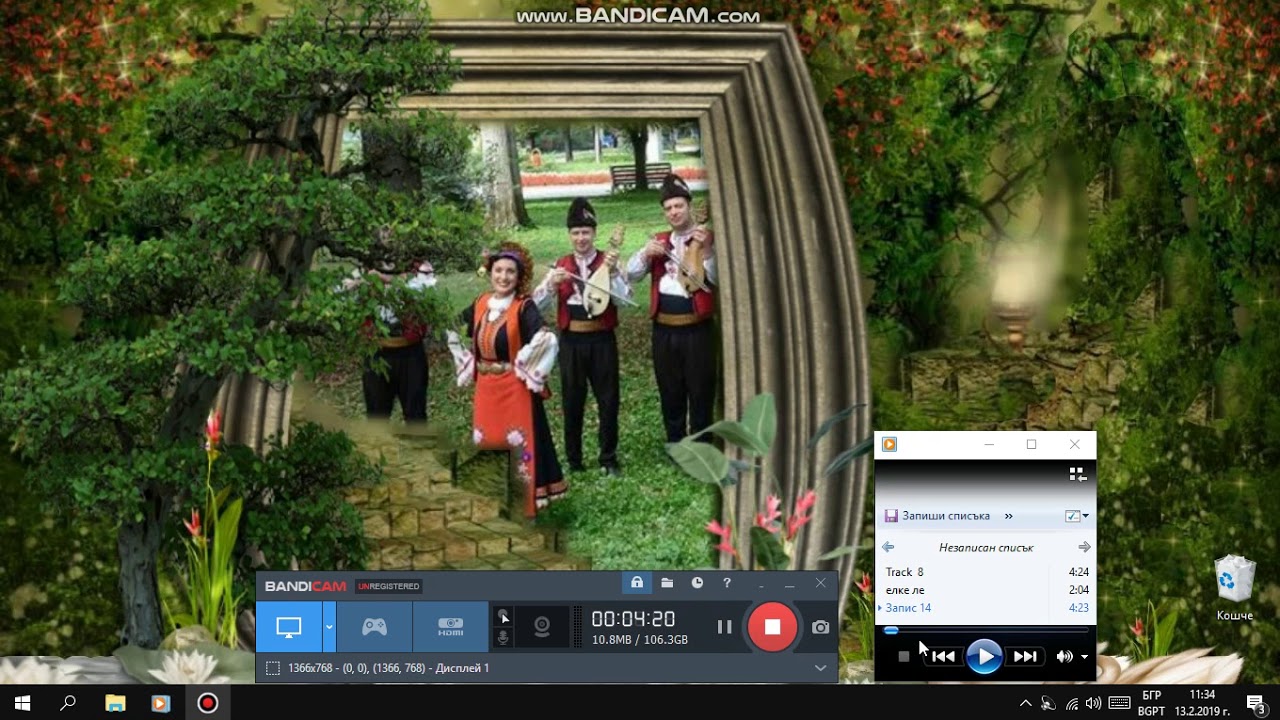Click the media player title bar icon
The image size is (1280, 720).
click(889, 445)
